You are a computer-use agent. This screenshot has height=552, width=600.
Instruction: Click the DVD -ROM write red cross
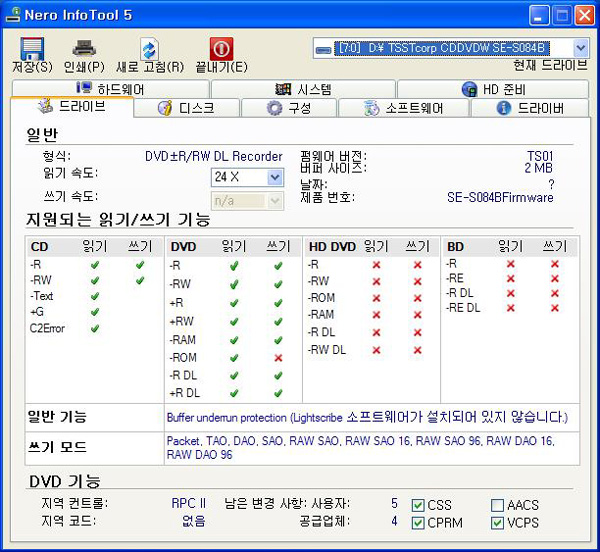(x=278, y=358)
